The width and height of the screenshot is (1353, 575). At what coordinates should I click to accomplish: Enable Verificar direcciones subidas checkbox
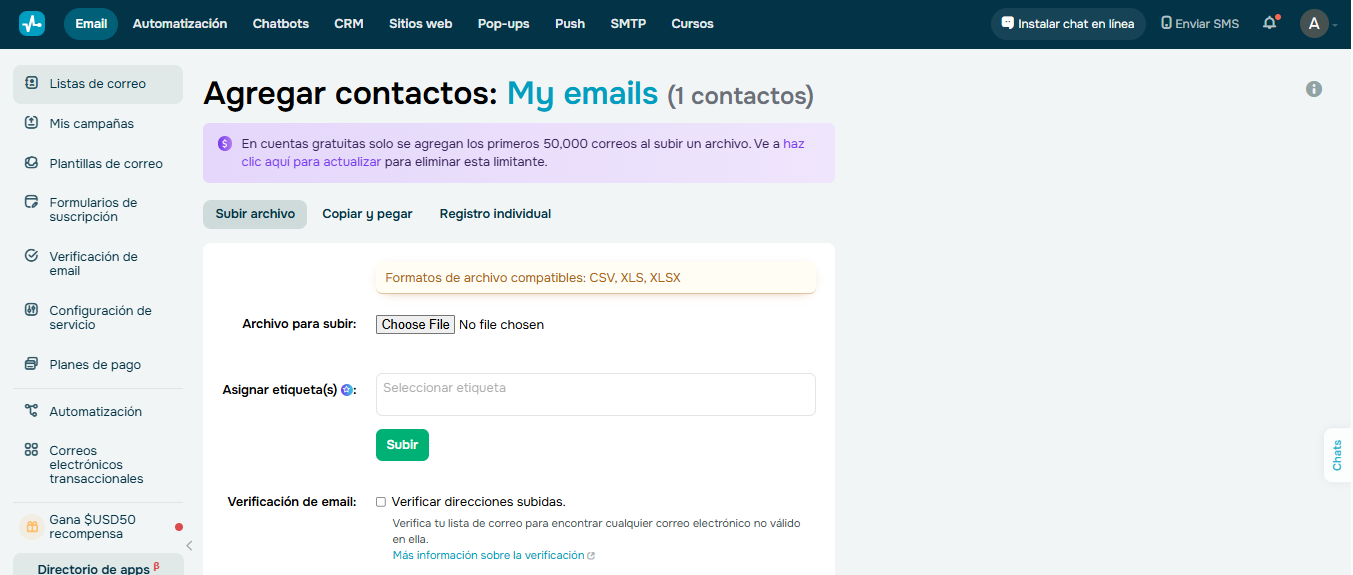381,502
